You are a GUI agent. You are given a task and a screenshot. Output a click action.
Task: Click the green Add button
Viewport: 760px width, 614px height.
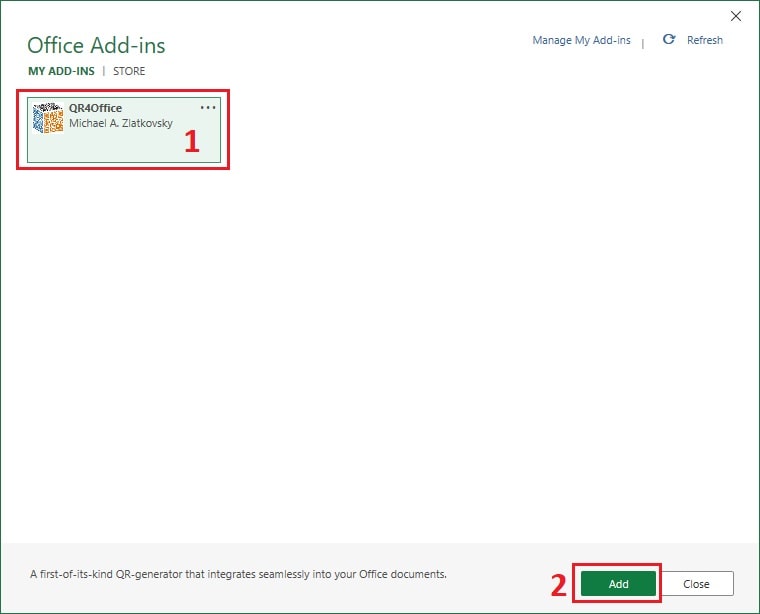coord(618,583)
